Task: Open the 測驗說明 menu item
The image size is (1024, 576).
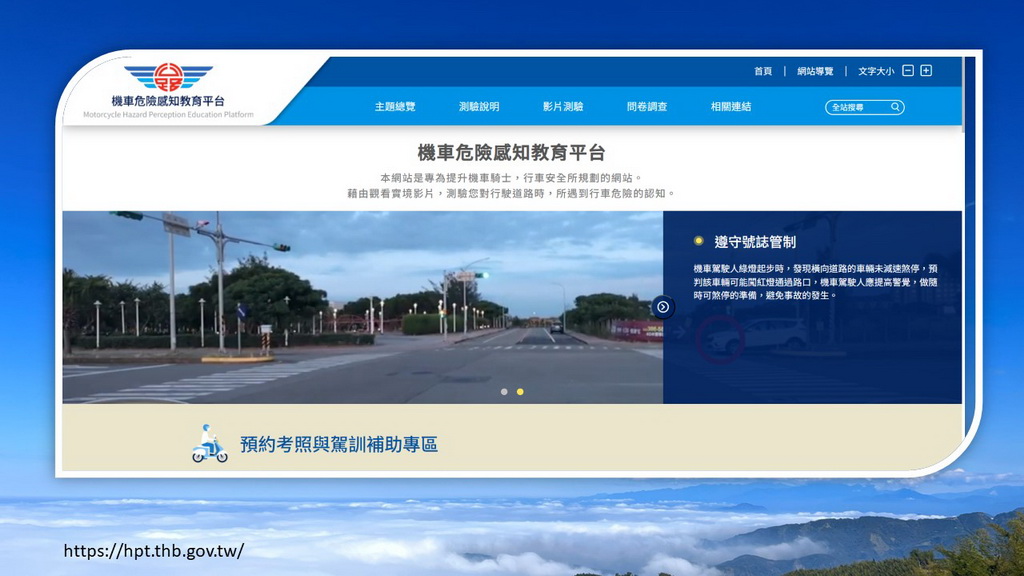Action: click(x=479, y=107)
